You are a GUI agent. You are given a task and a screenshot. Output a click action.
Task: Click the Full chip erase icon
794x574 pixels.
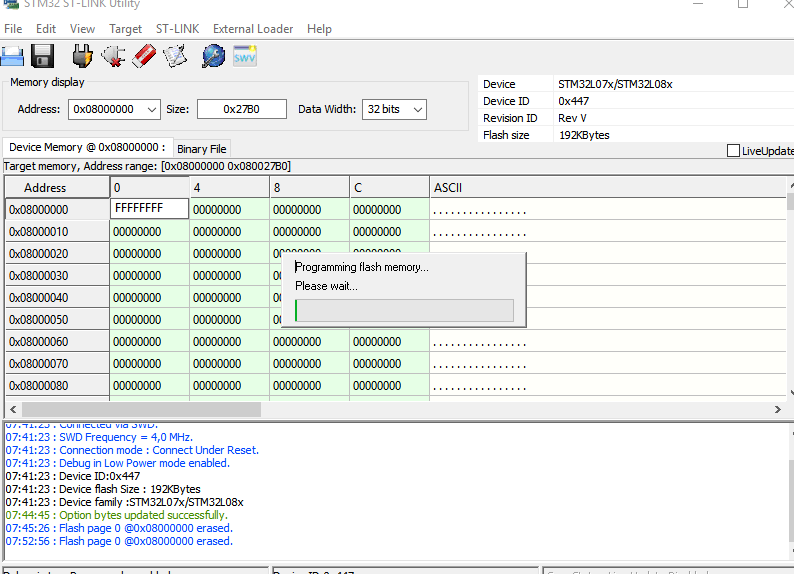(x=143, y=56)
